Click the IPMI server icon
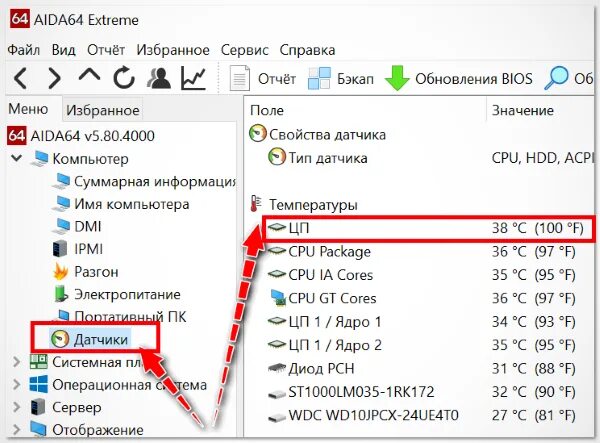The height and width of the screenshot is (443, 600). (60, 249)
